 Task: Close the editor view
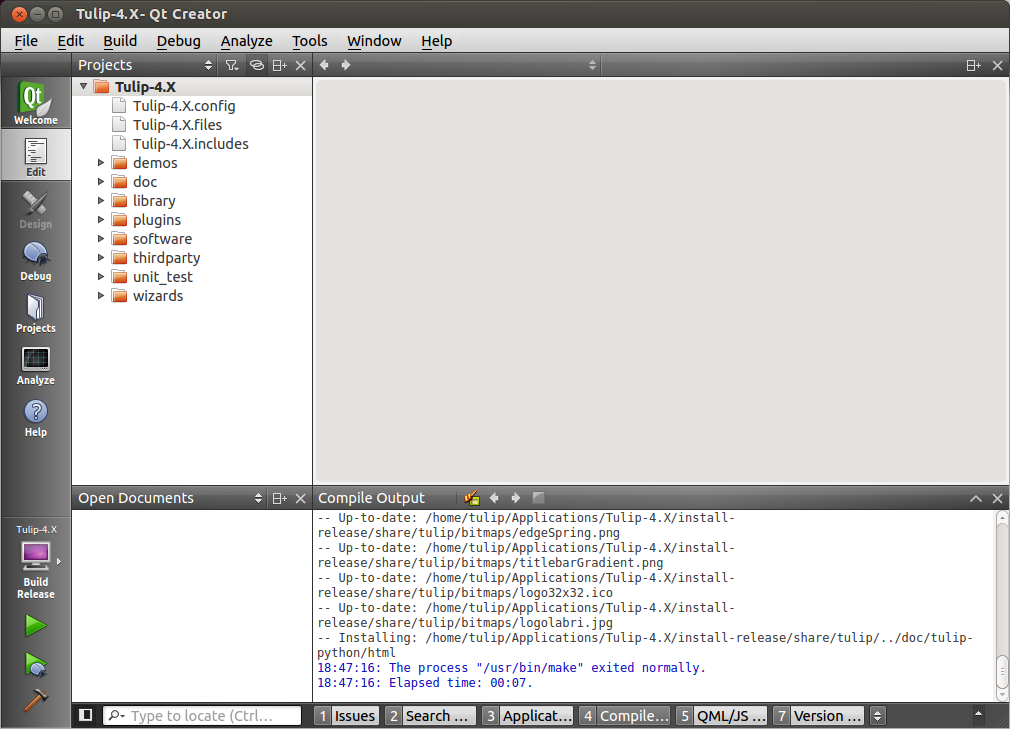[x=997, y=65]
